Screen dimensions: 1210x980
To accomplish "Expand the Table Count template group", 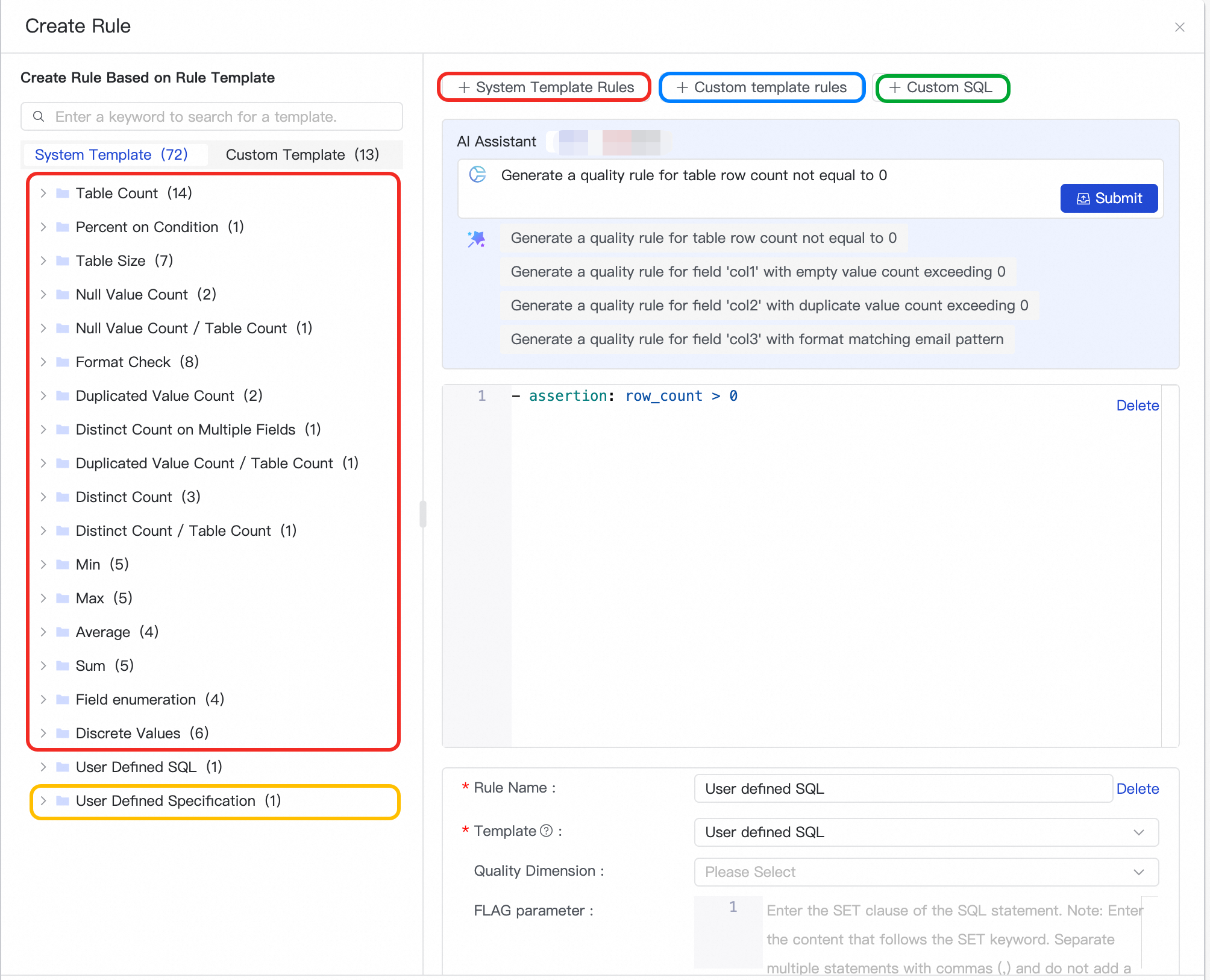I will pos(43,193).
